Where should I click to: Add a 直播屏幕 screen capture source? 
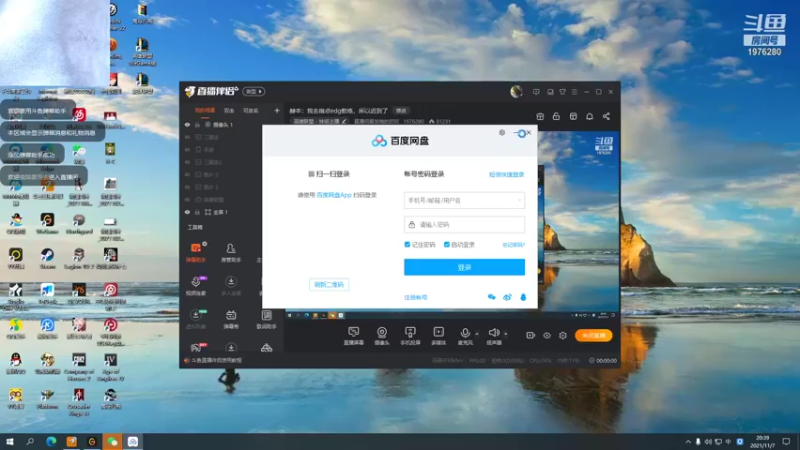coord(354,336)
